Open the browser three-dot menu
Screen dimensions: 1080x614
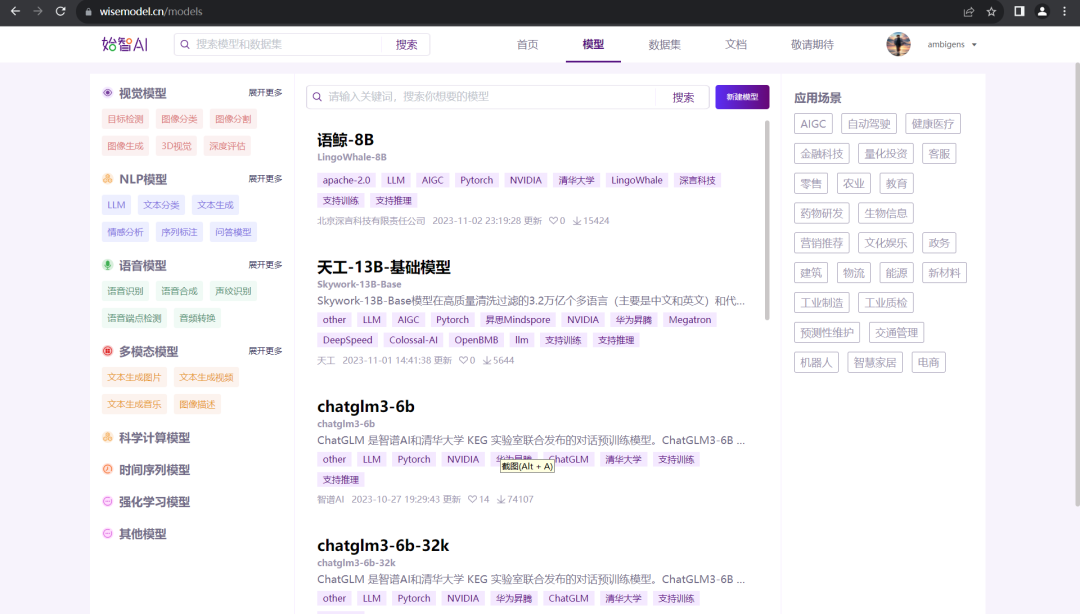tap(1064, 11)
